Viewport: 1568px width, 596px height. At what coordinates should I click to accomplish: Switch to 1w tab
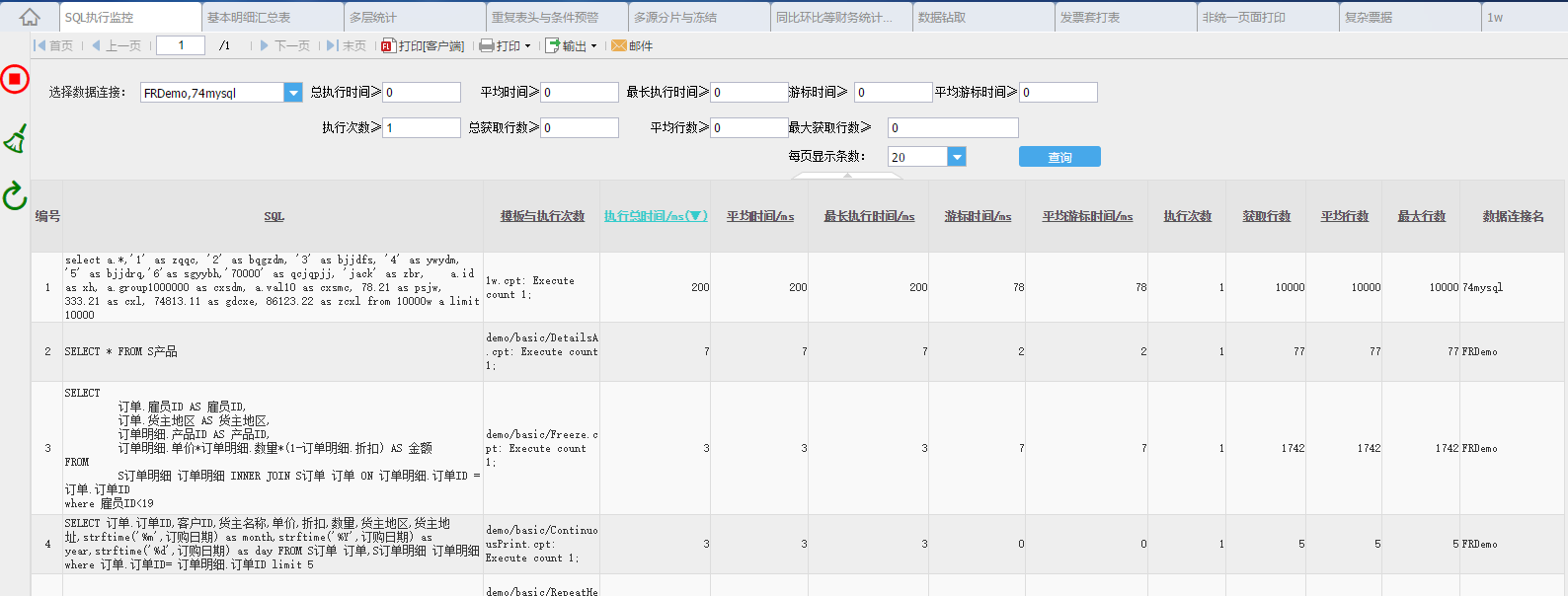[1525, 17]
